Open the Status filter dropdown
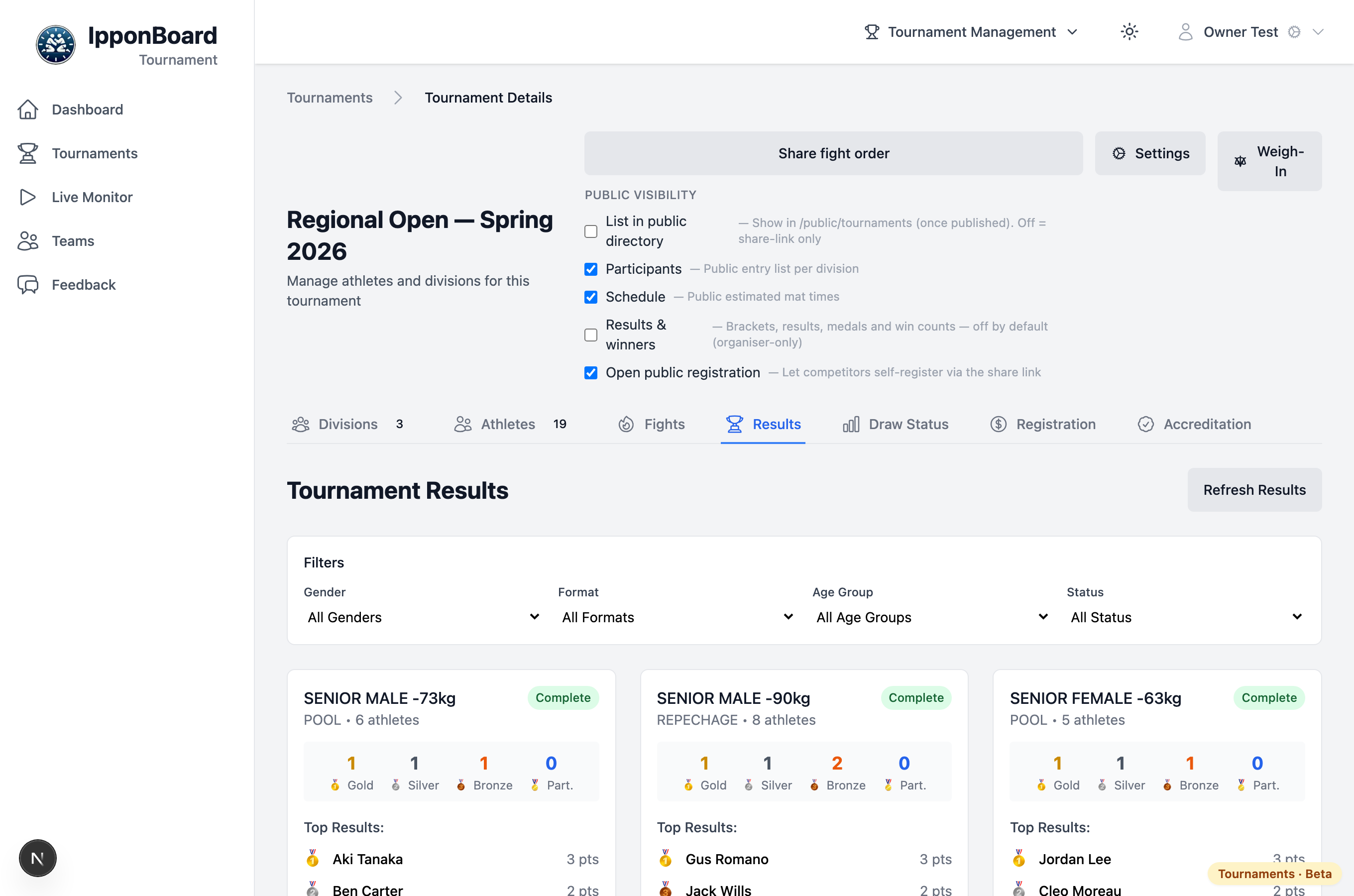Image resolution: width=1354 pixels, height=896 pixels. pyautogui.click(x=1186, y=617)
